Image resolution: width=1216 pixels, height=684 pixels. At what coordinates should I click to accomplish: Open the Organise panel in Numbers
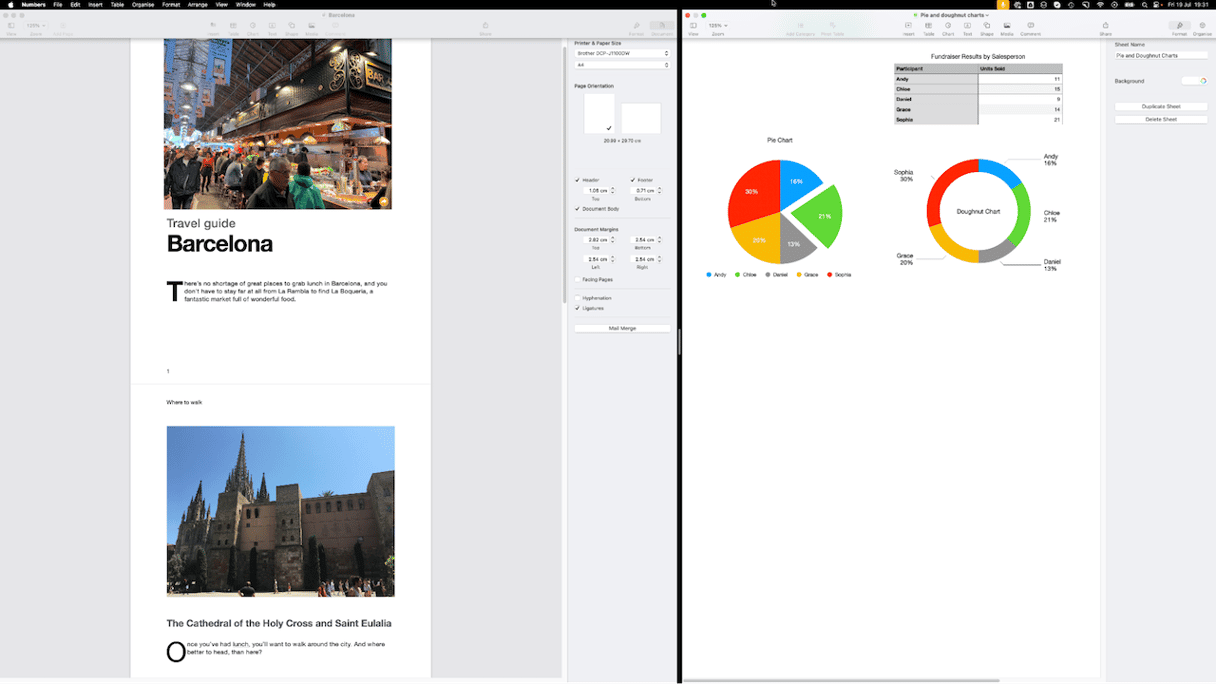coord(1202,27)
